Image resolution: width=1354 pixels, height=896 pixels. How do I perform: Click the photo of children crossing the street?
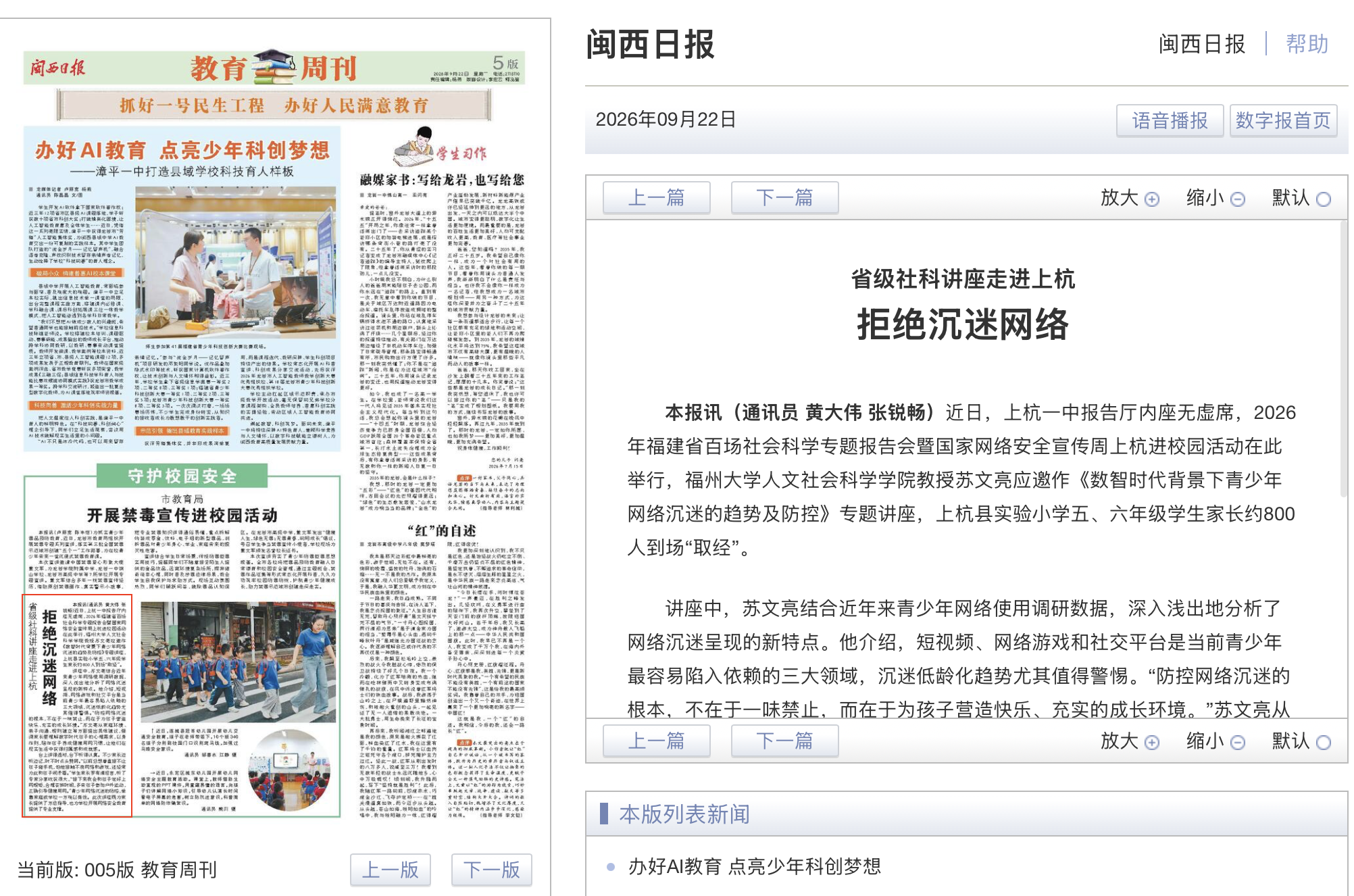pyautogui.click(x=239, y=662)
